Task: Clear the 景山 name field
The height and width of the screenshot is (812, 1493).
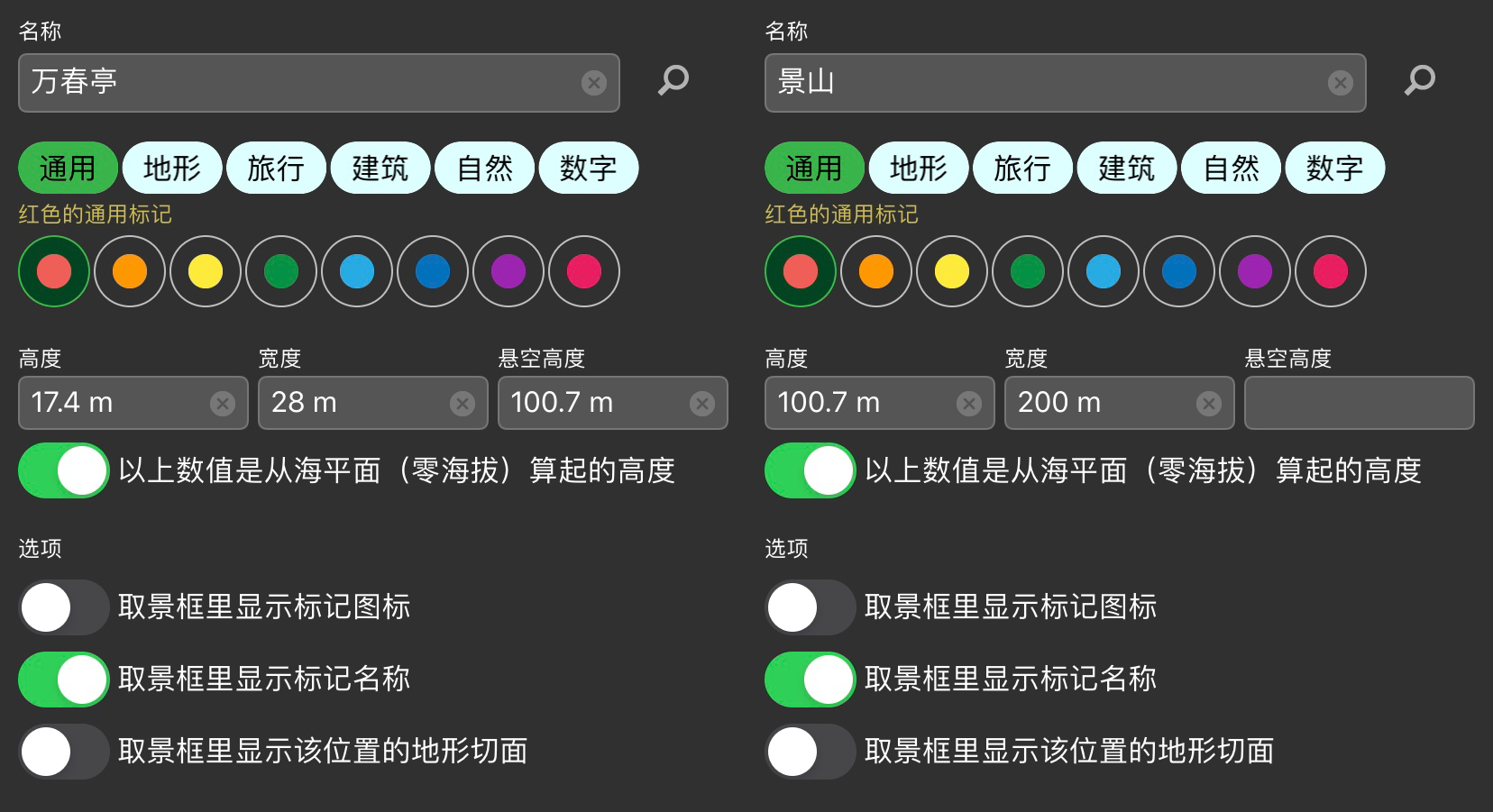Action: coord(1340,83)
